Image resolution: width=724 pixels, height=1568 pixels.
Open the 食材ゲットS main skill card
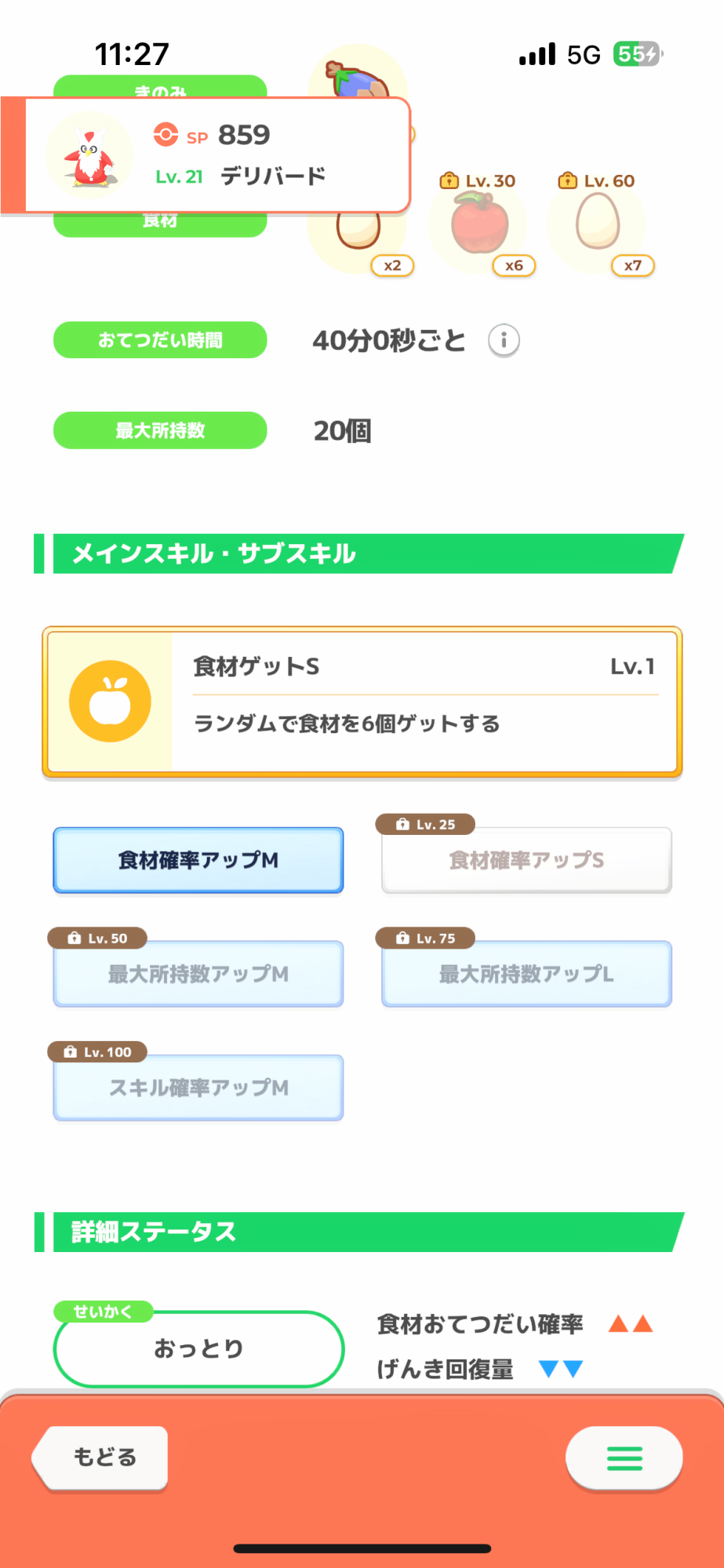[424, 702]
